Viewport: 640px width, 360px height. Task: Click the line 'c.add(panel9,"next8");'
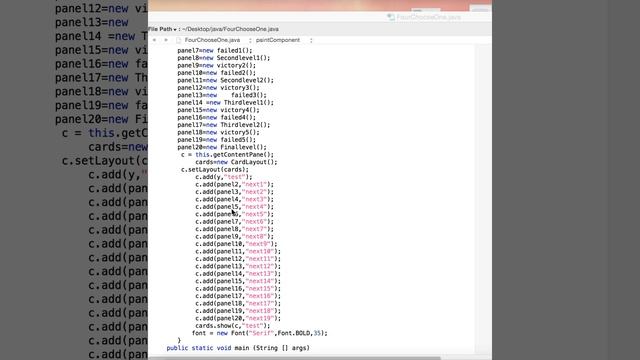[x=234, y=236]
